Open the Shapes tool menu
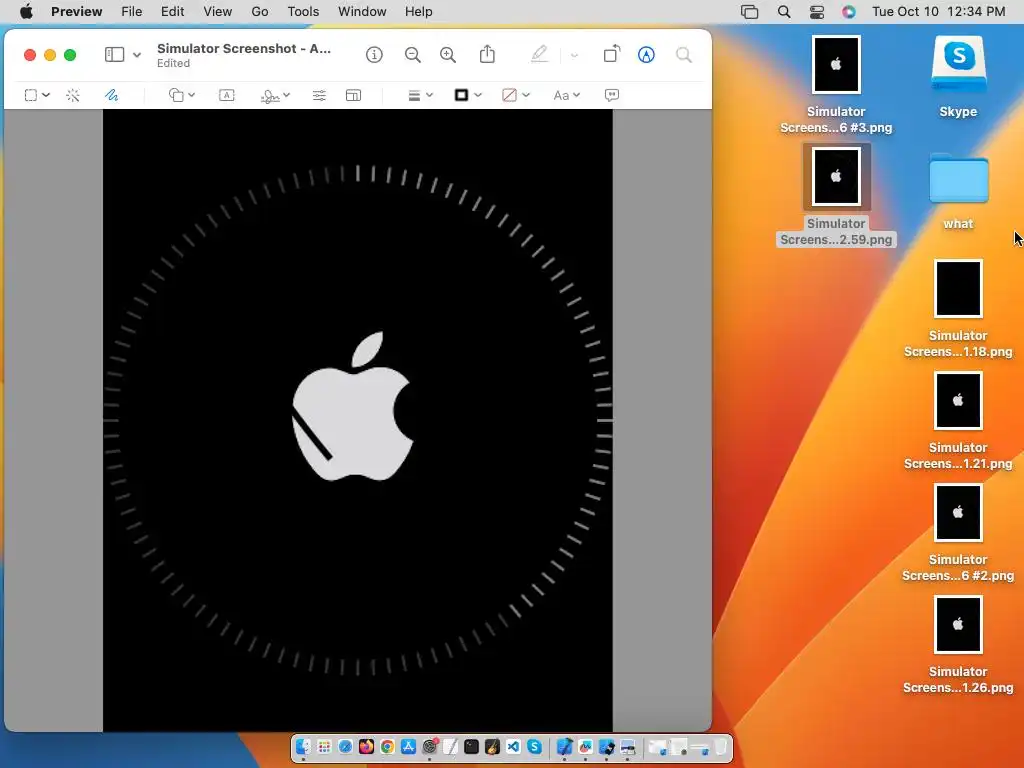1024x768 pixels. point(182,95)
